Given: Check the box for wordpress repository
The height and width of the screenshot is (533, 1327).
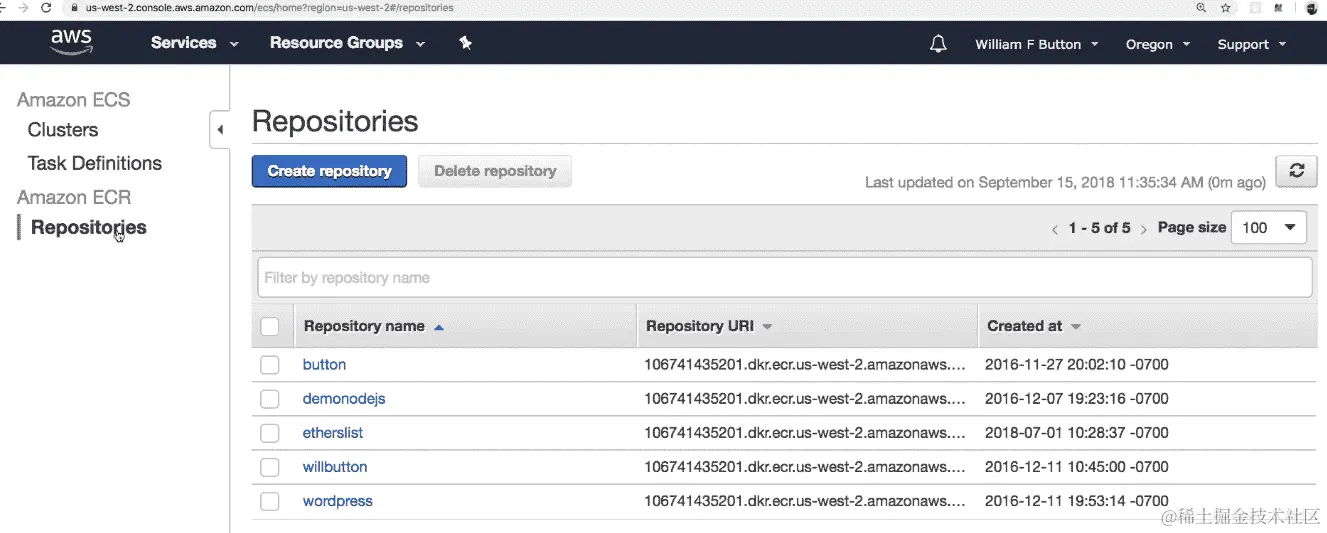Looking at the screenshot, I should (x=270, y=501).
